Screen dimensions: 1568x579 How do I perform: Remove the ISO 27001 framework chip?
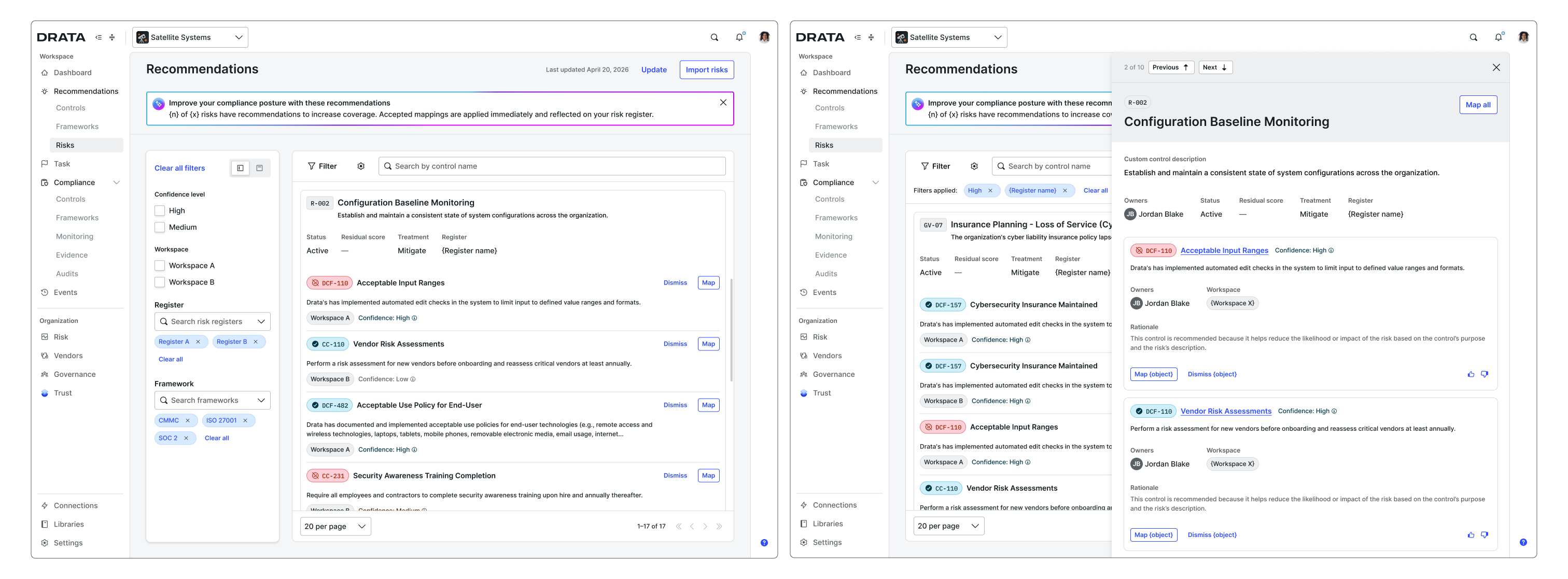[245, 420]
